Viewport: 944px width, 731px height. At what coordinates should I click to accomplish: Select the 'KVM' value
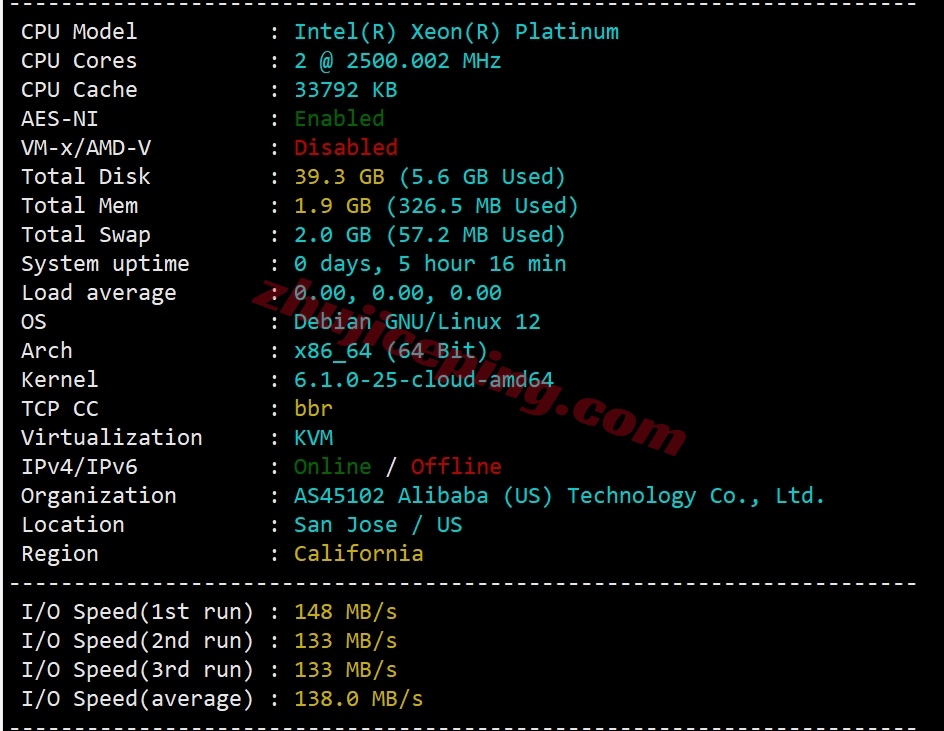pyautogui.click(x=313, y=437)
